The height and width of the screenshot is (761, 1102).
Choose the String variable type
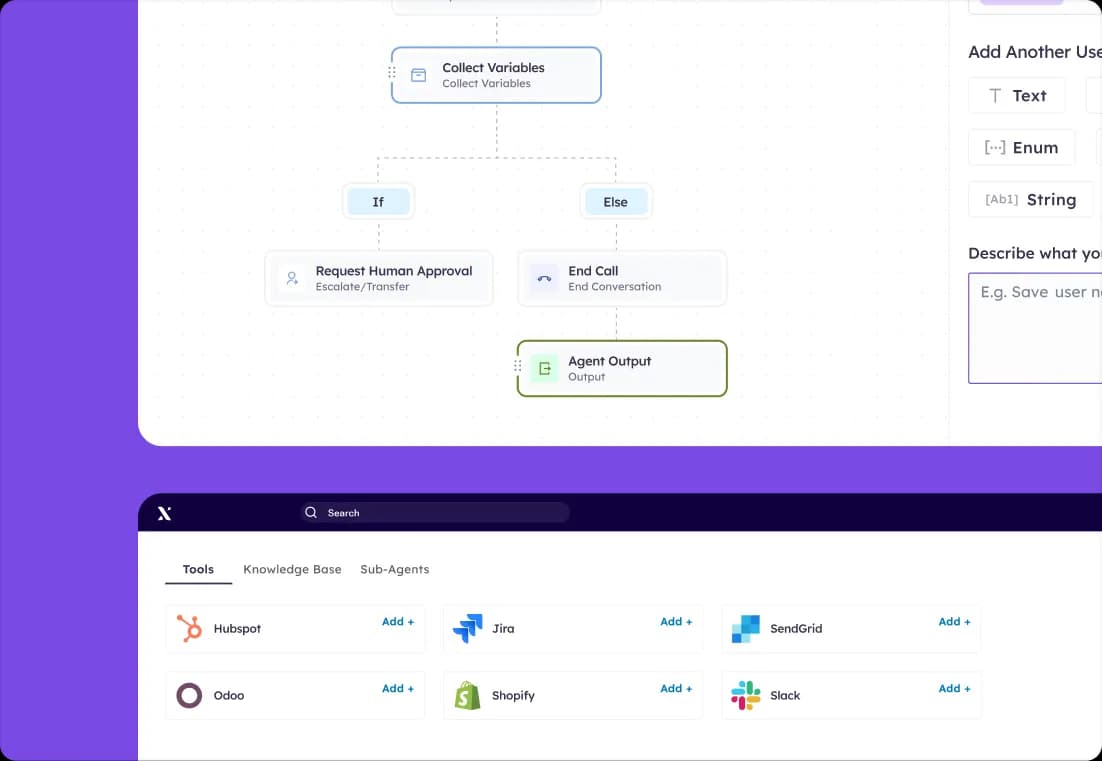[x=1031, y=199]
